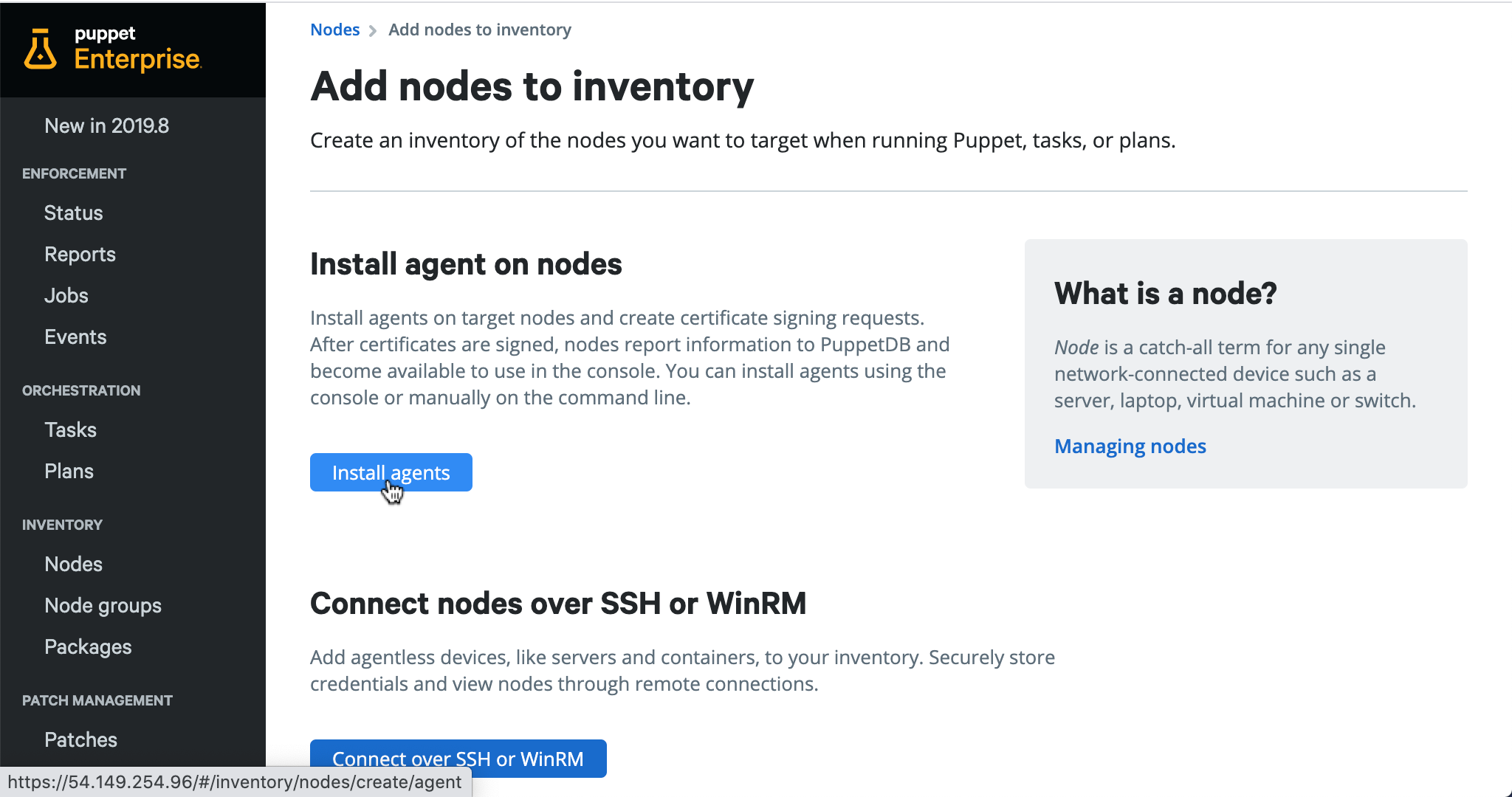Open Patches under Patch Management

click(x=80, y=740)
